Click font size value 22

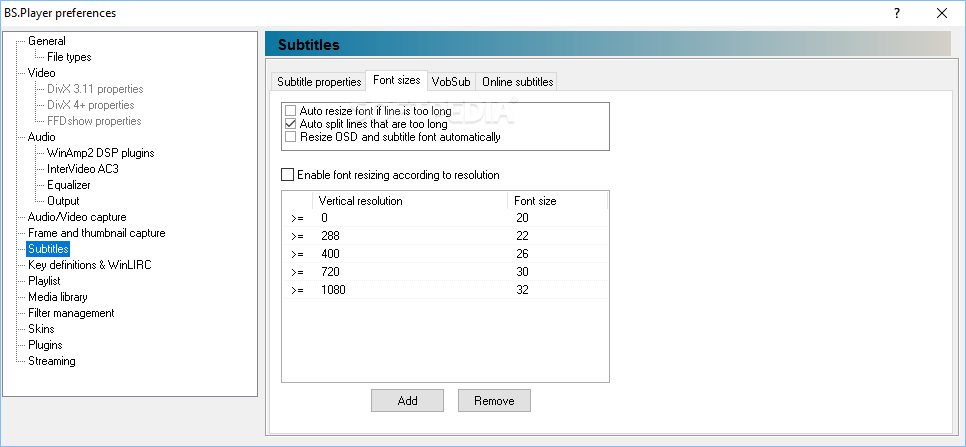[x=522, y=236]
